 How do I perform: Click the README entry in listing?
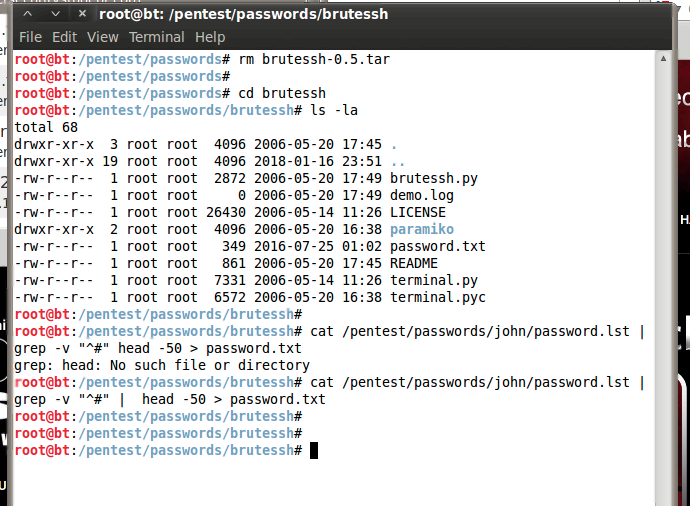414,263
